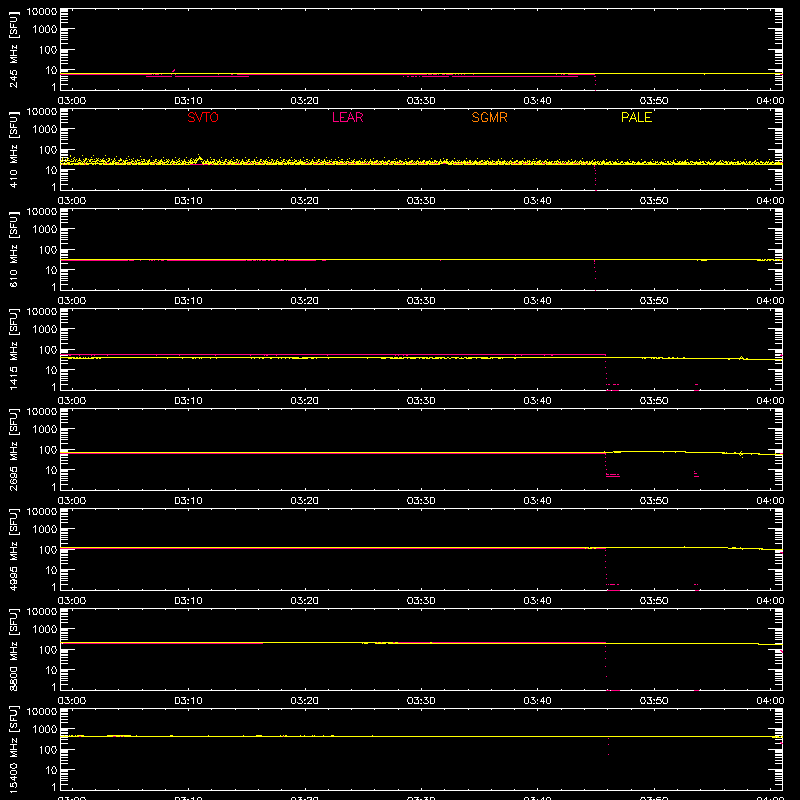Click the pink LEAR station label
The image size is (800, 800).
(x=347, y=117)
